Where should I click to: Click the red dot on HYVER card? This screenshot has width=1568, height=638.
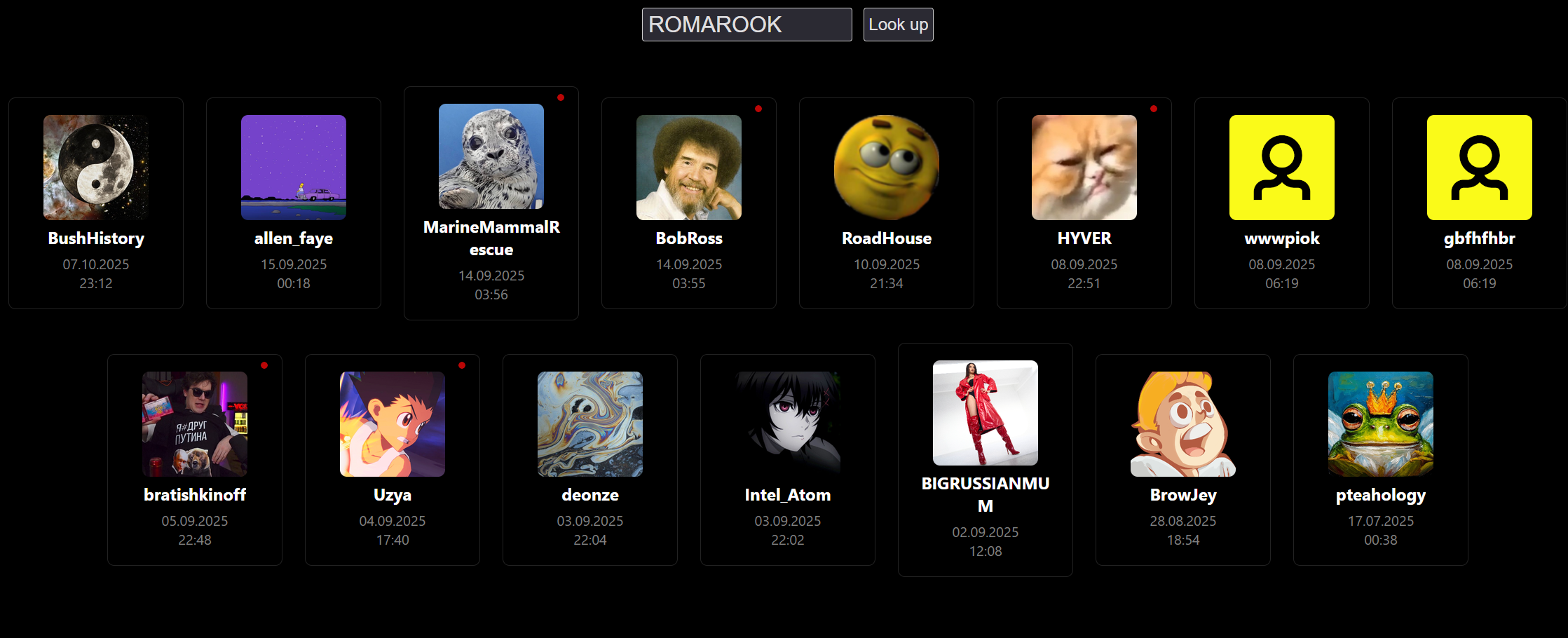(x=1154, y=109)
